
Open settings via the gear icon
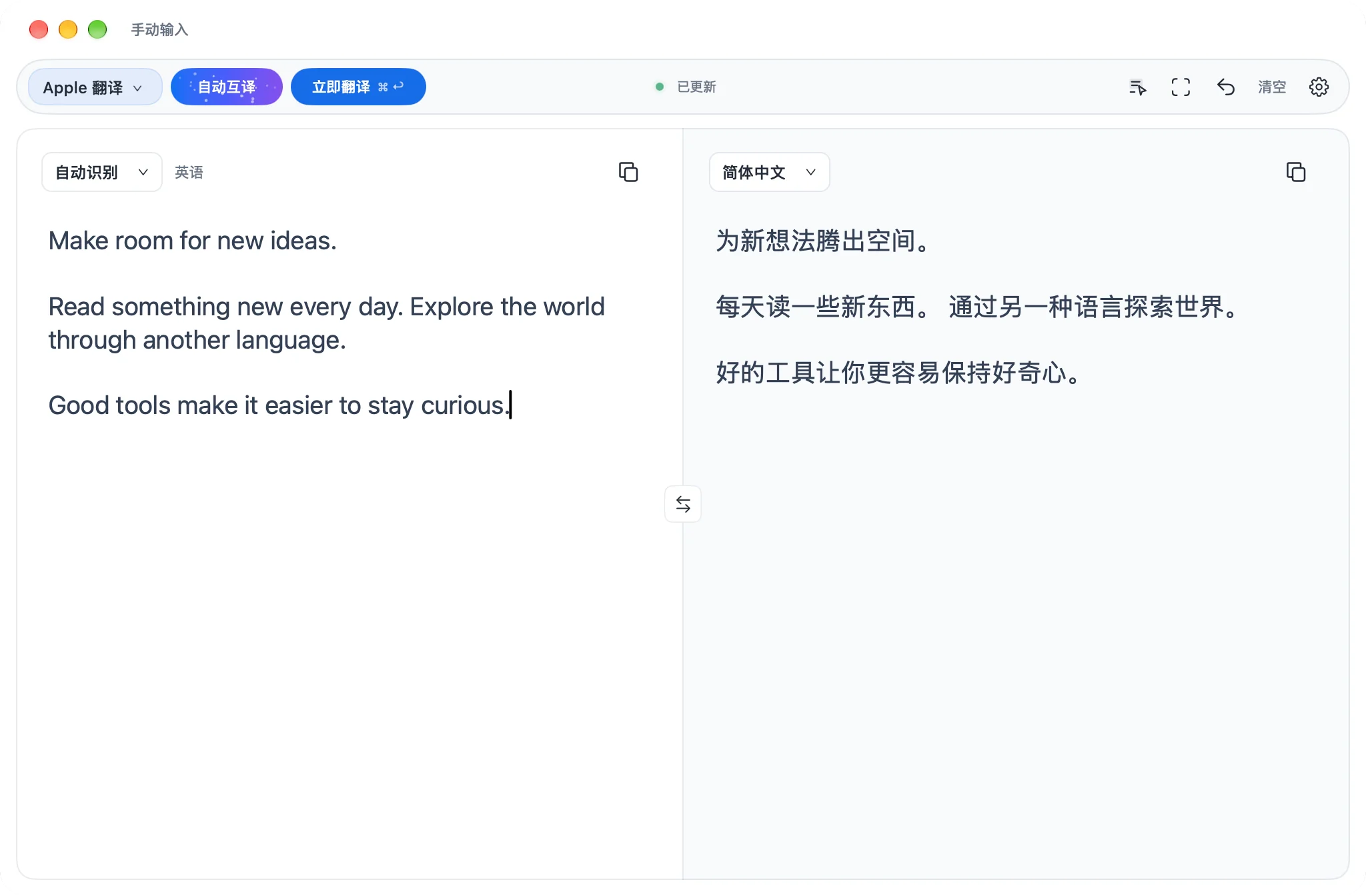coord(1319,87)
